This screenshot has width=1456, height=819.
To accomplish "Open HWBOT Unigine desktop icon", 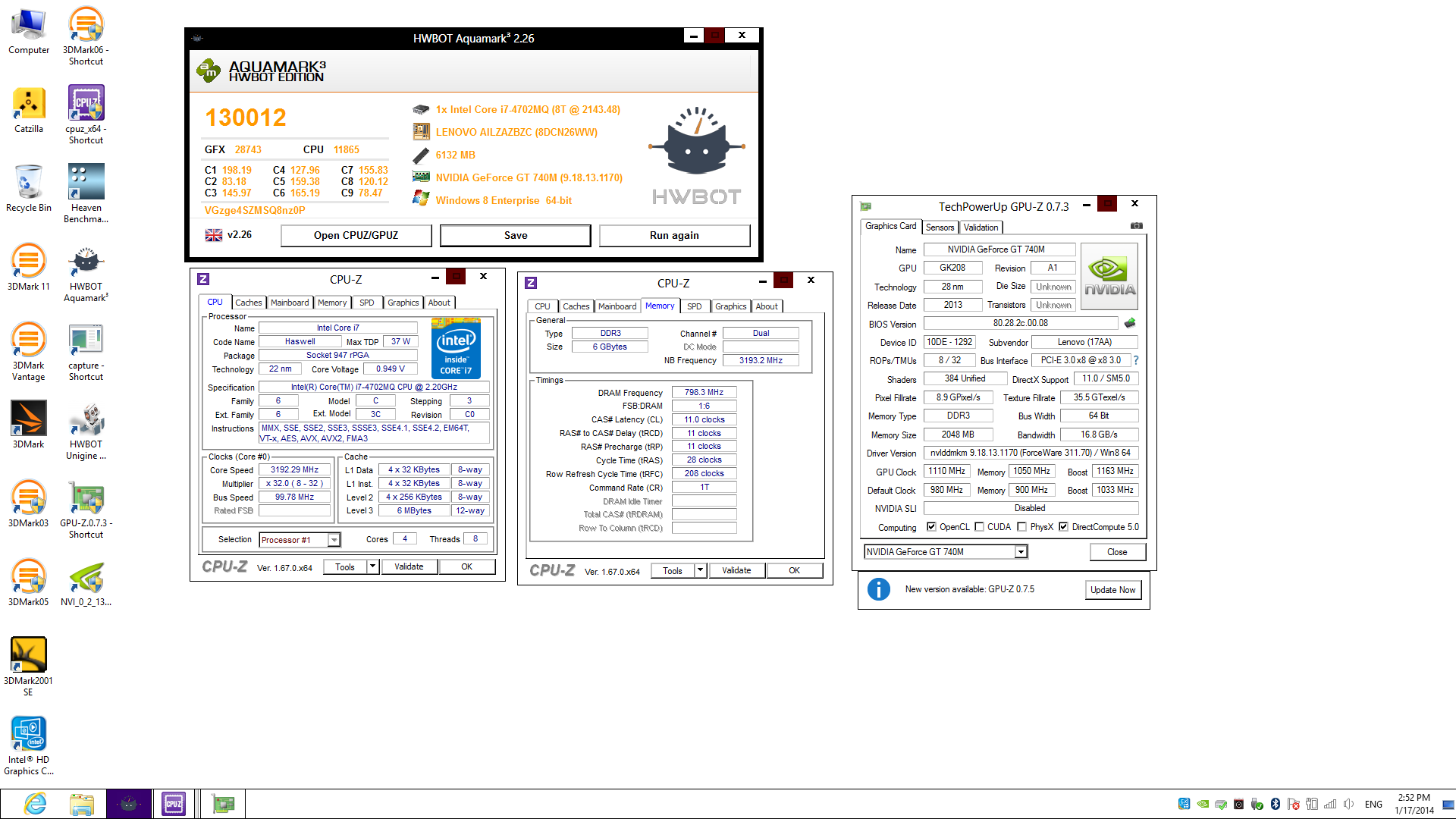I will 86,431.
